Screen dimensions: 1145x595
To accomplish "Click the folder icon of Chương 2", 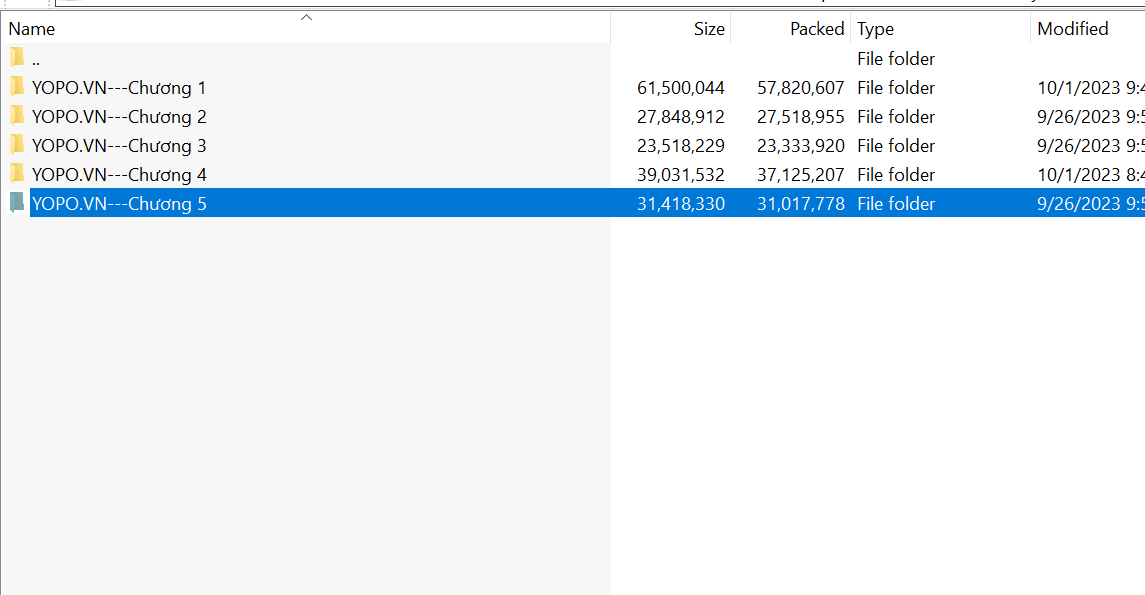I will 16,116.
